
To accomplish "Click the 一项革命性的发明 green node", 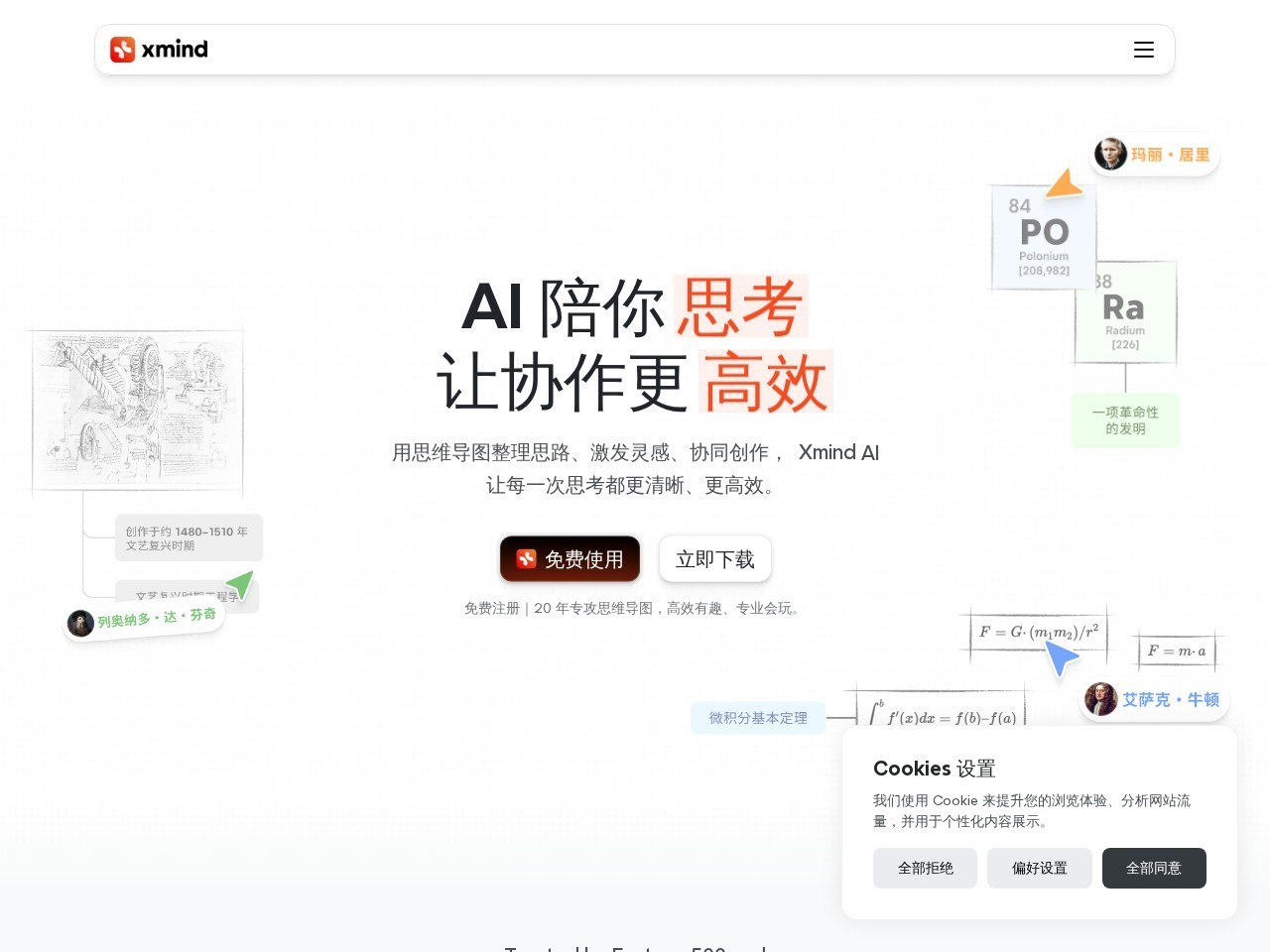I will pyautogui.click(x=1125, y=420).
